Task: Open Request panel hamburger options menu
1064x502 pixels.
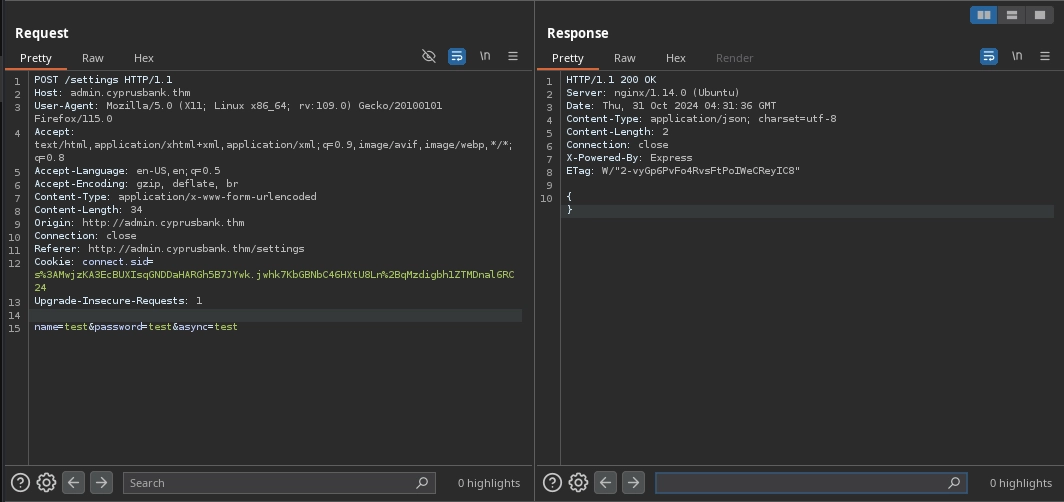Action: 513,57
